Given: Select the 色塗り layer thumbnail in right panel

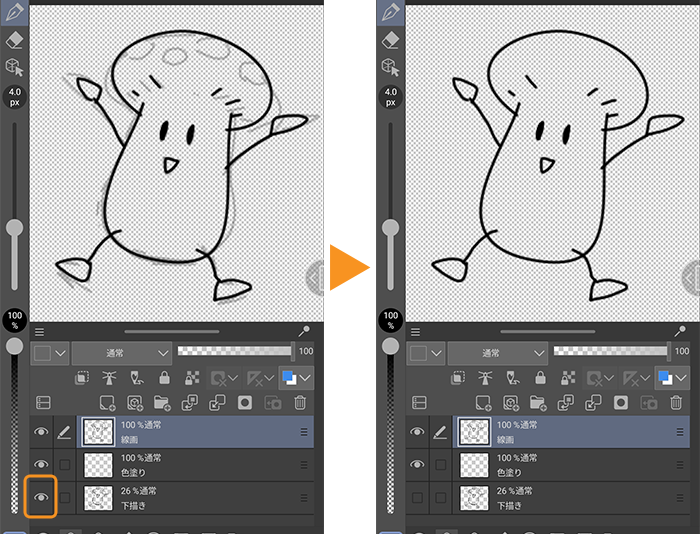Looking at the screenshot, I should pos(474,464).
